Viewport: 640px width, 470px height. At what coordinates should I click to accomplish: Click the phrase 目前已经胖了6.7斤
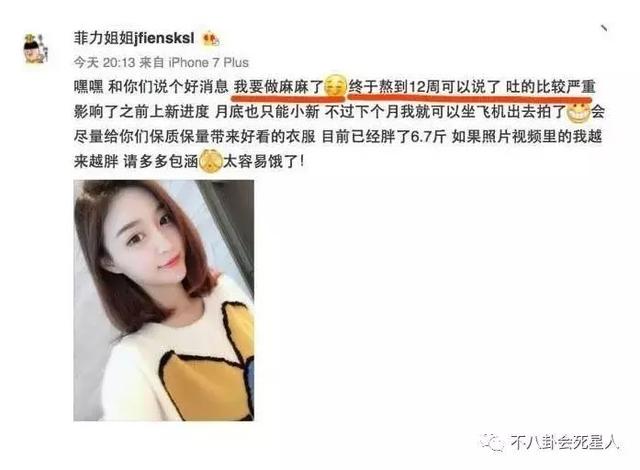(384, 137)
